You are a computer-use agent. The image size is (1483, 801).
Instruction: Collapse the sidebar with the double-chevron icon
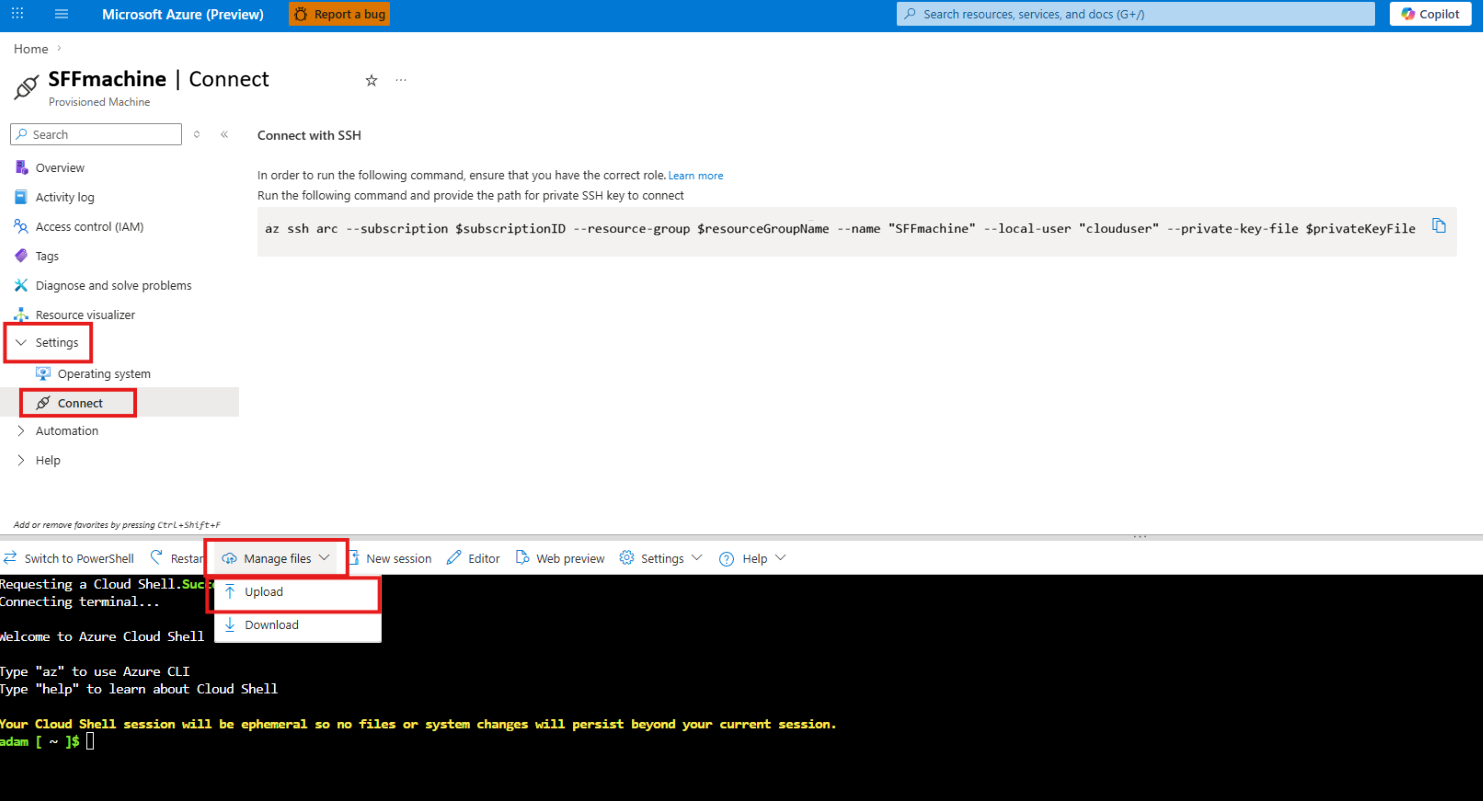coord(225,134)
